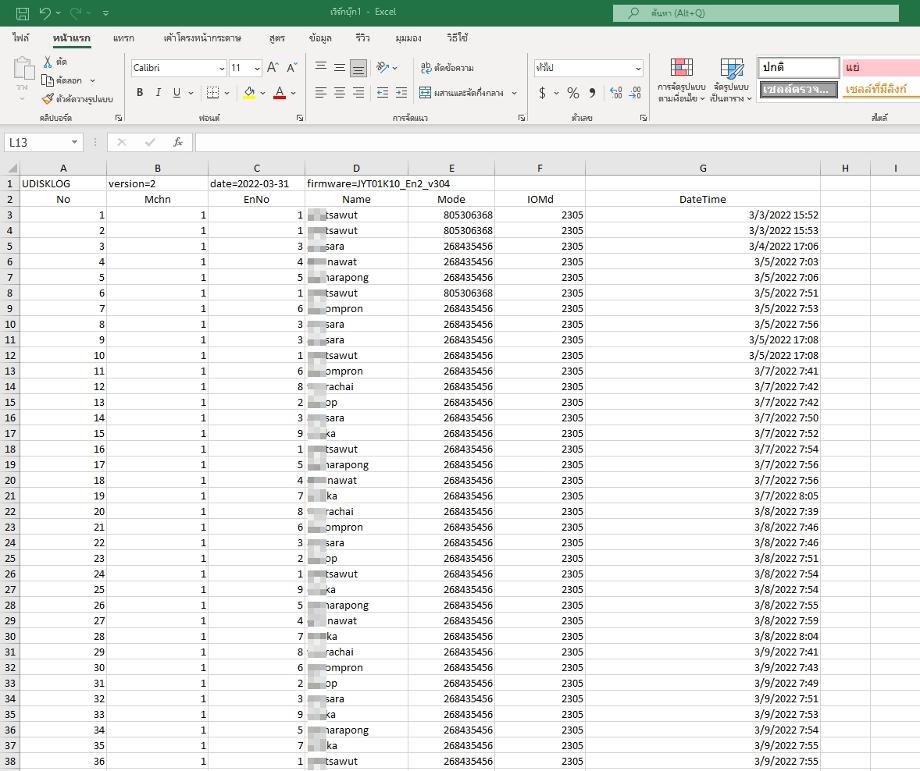Apply the yellow fill color swatch
This screenshot has height=771, width=920.
[x=249, y=93]
